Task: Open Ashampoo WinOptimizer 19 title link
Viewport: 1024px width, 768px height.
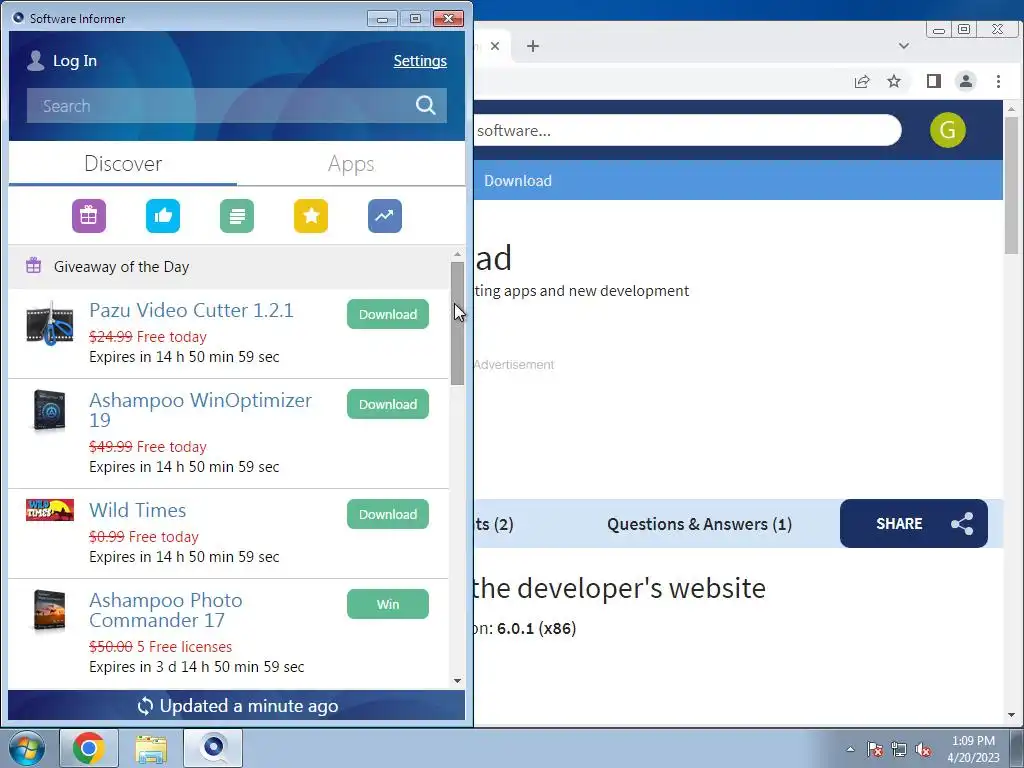Action: point(200,409)
